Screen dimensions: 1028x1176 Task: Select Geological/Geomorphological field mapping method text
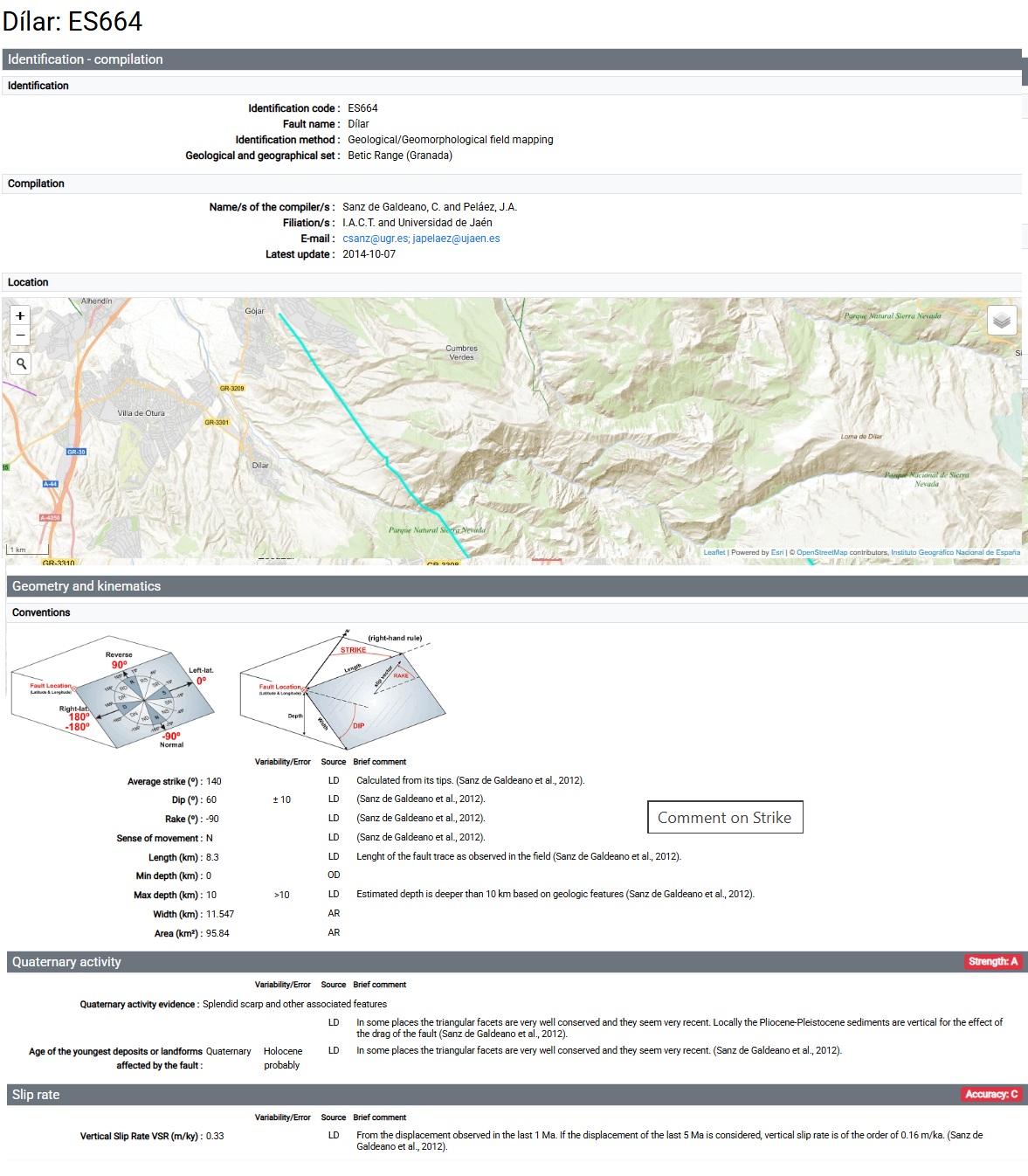tap(451, 140)
